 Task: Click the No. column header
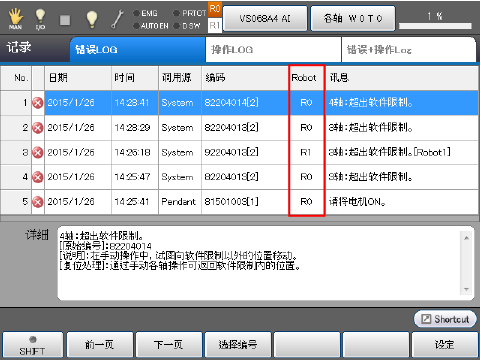[16, 78]
